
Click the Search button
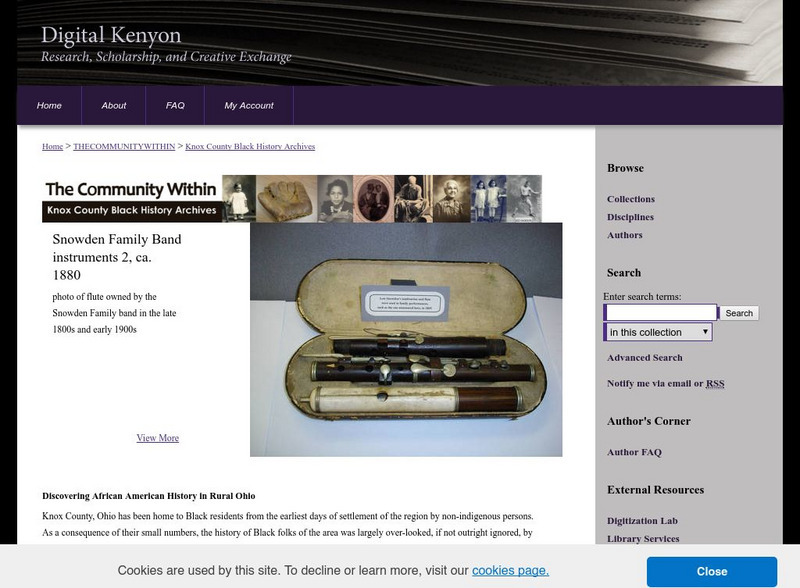point(739,313)
